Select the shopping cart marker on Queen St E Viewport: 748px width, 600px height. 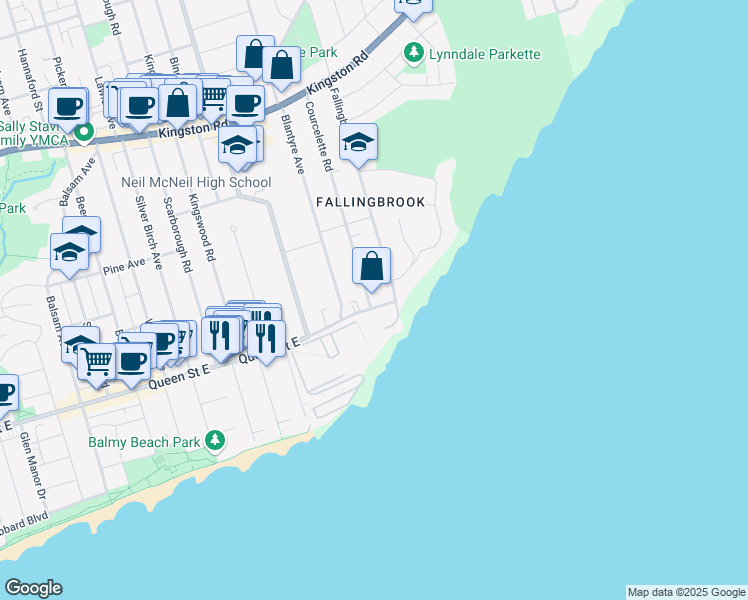(96, 365)
